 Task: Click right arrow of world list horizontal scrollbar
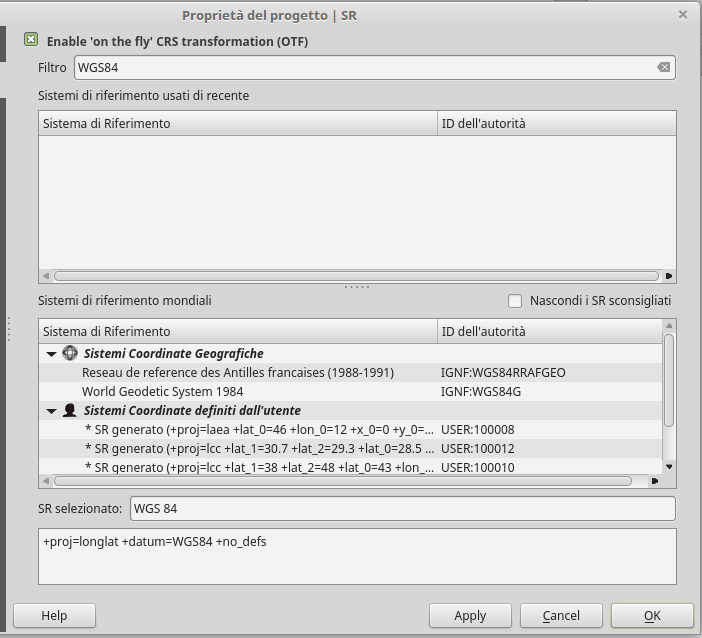[x=655, y=481]
